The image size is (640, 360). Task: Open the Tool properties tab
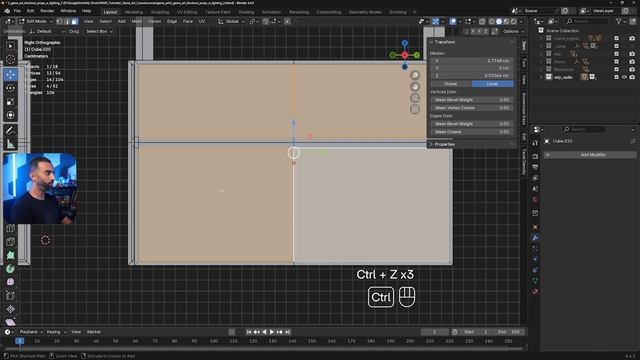pos(535,143)
